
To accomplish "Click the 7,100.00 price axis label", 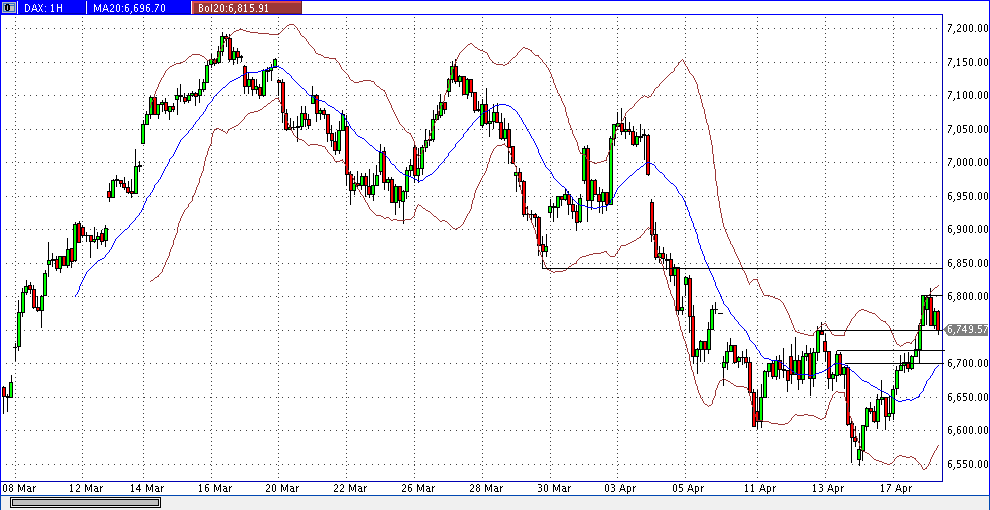I will pos(967,95).
